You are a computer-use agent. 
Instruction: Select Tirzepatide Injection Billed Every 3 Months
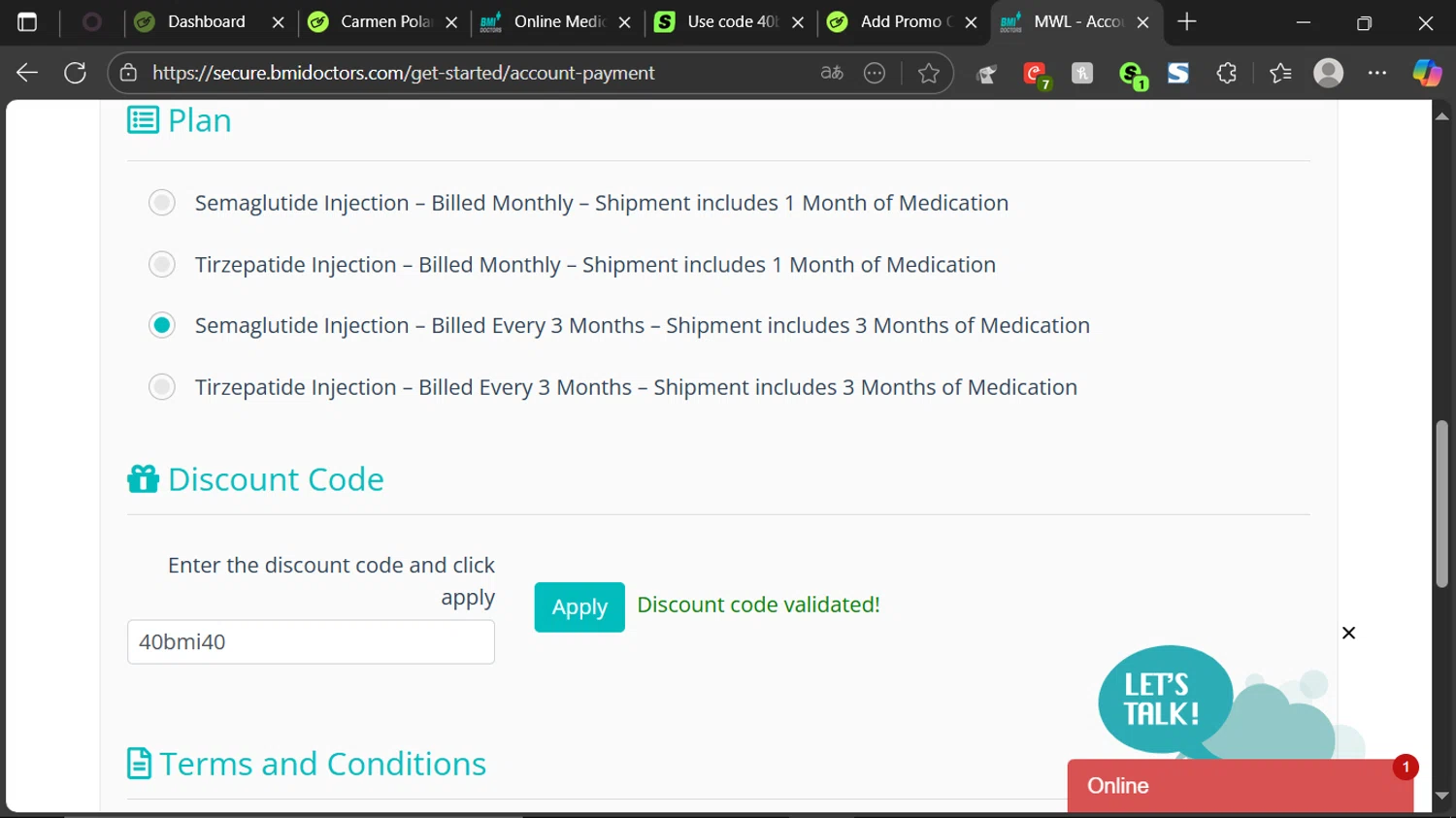point(162,387)
